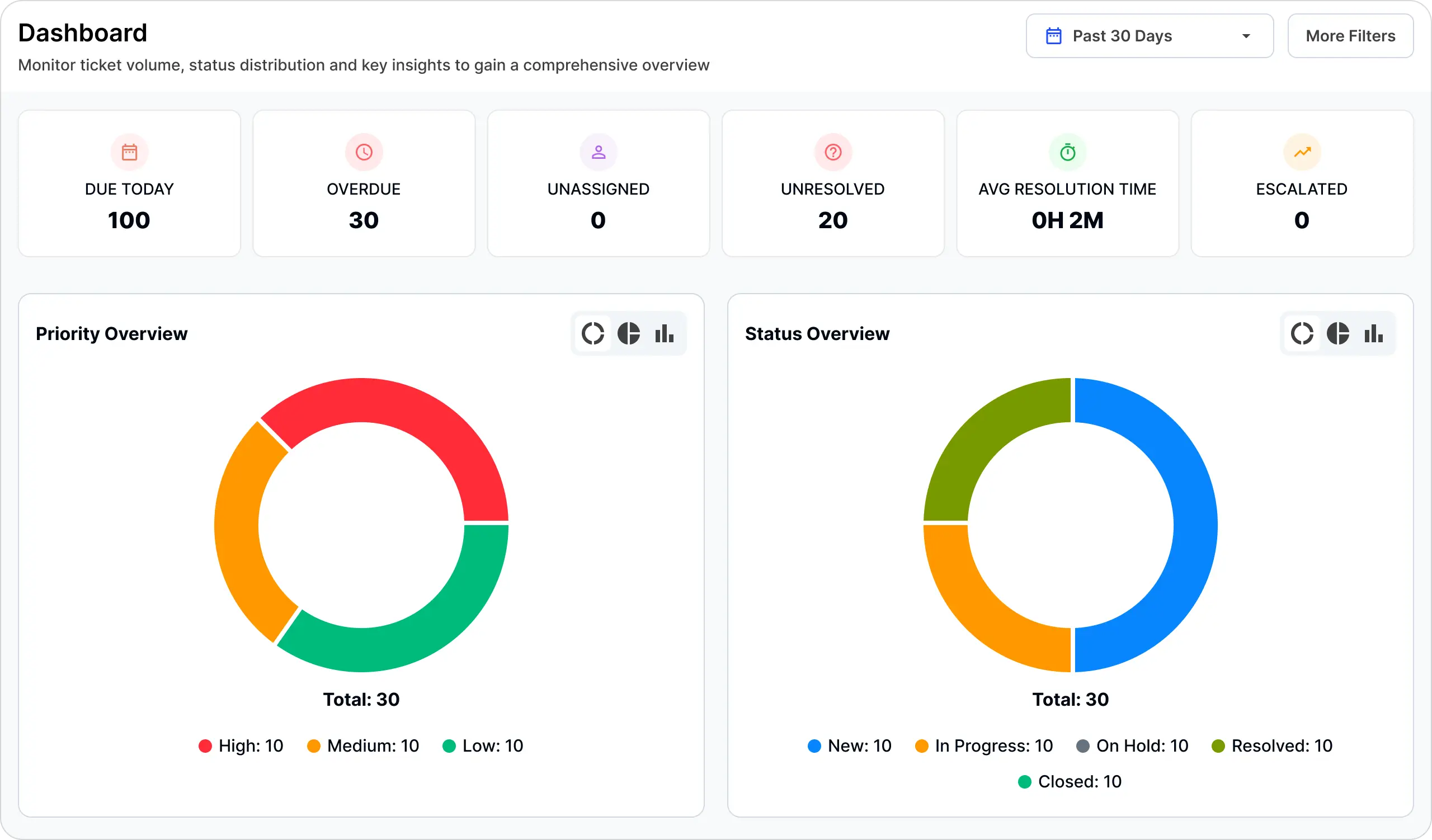Switch Priority Overview to donut chart view
Viewport: 1432px width, 840px height.
click(593, 333)
